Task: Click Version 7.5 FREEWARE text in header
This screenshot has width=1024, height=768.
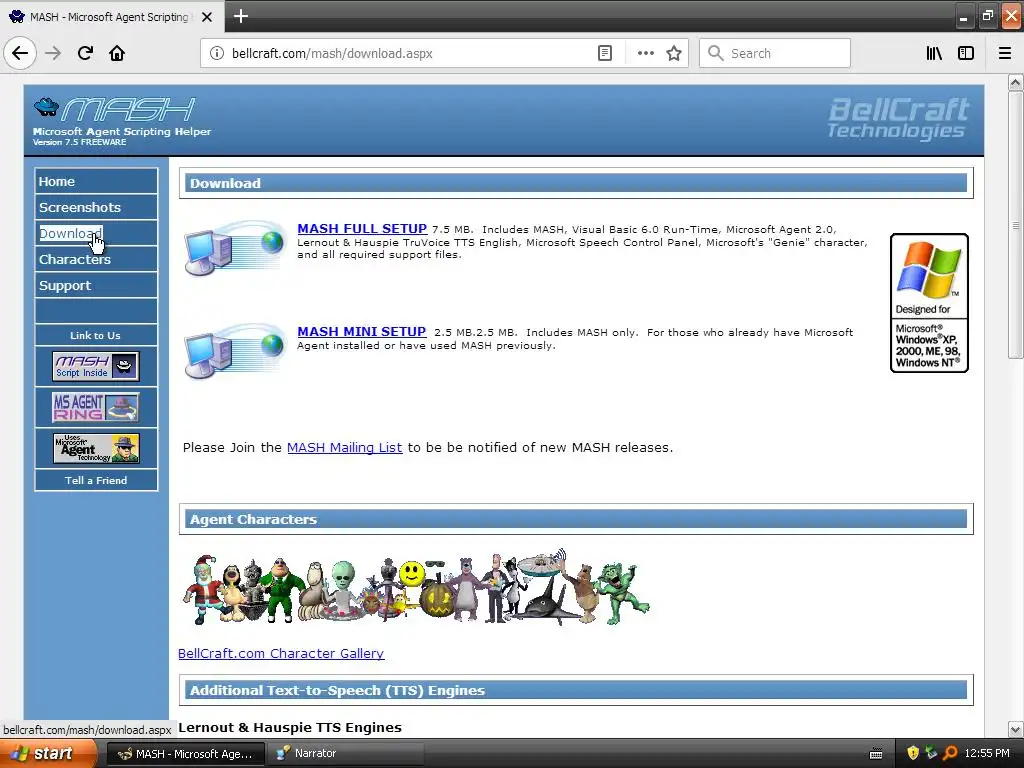Action: [79, 142]
